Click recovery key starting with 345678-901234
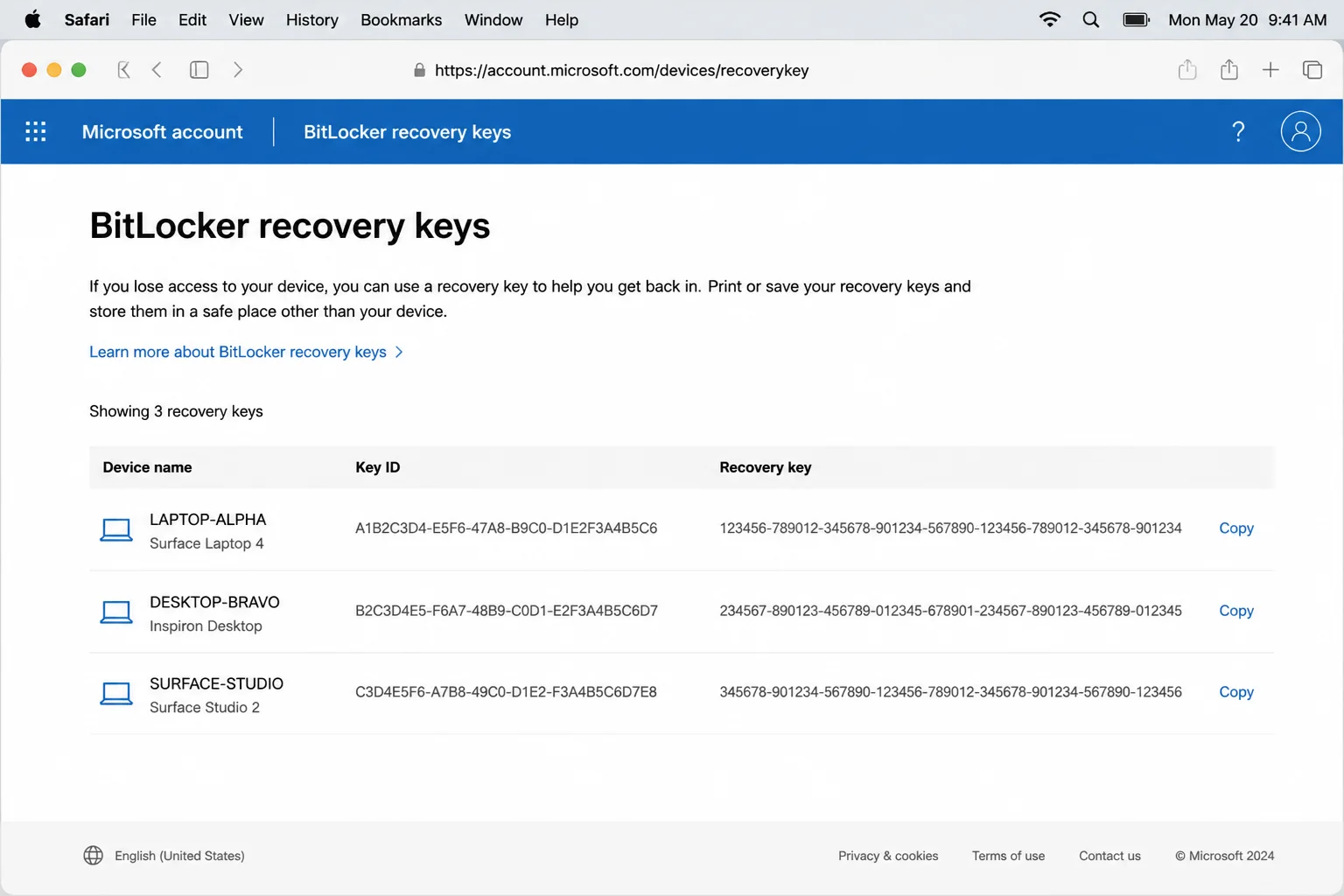 (x=950, y=692)
